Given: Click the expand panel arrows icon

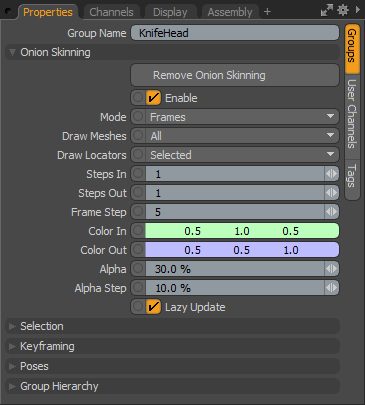Looking at the screenshot, I should point(327,10).
